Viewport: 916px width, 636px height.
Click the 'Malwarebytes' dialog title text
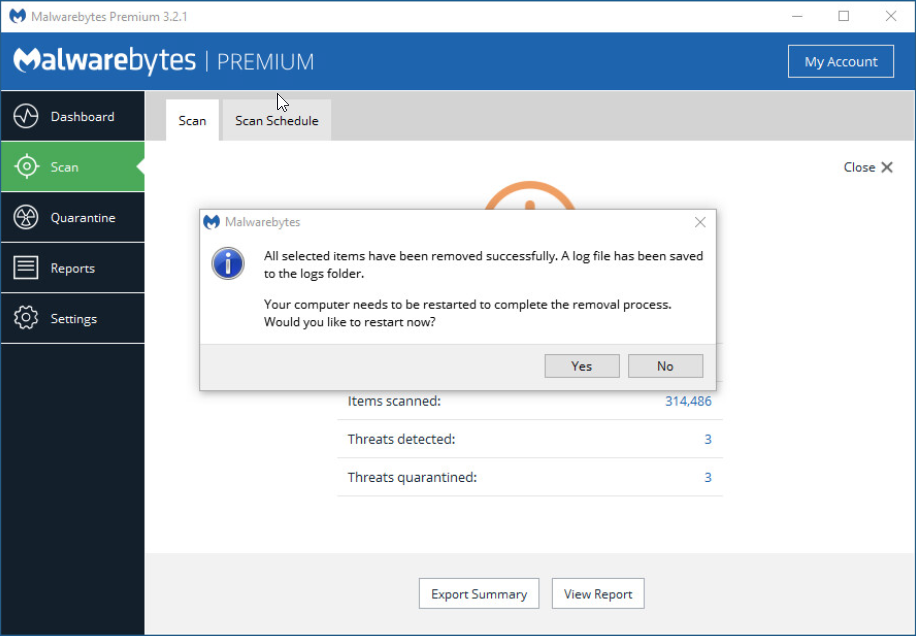[262, 222]
